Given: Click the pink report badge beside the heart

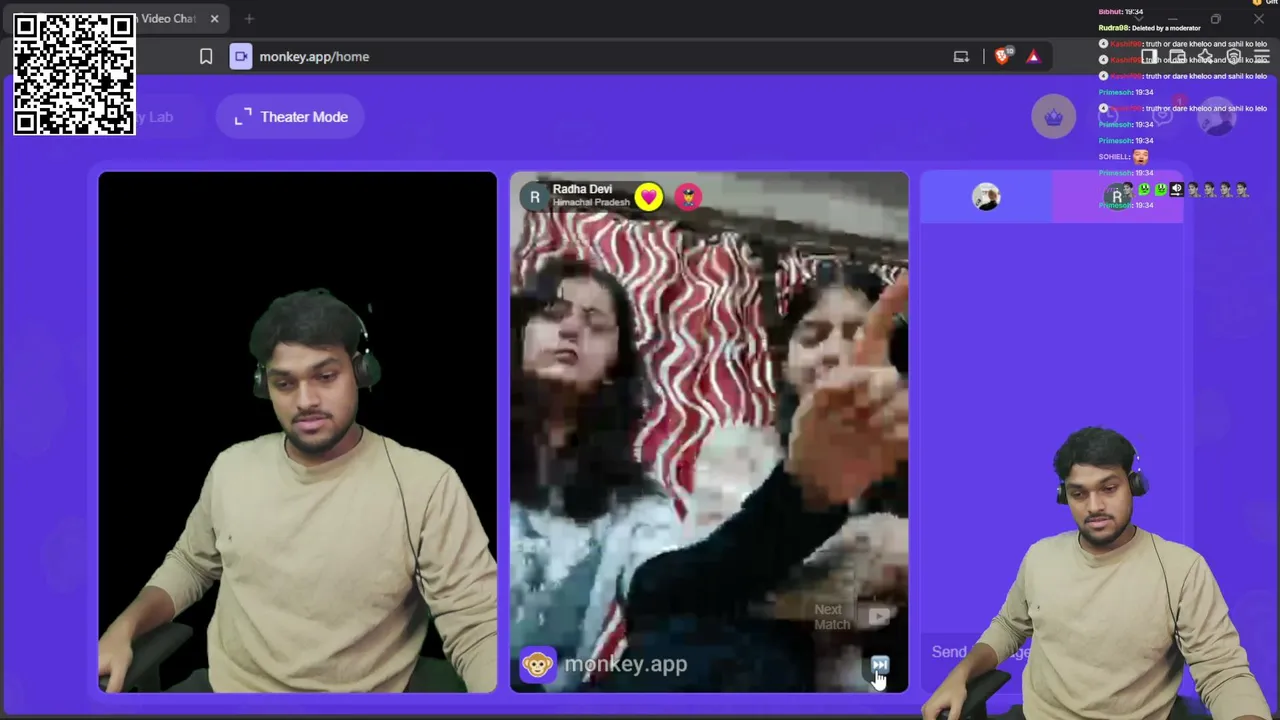Looking at the screenshot, I should tap(688, 197).
